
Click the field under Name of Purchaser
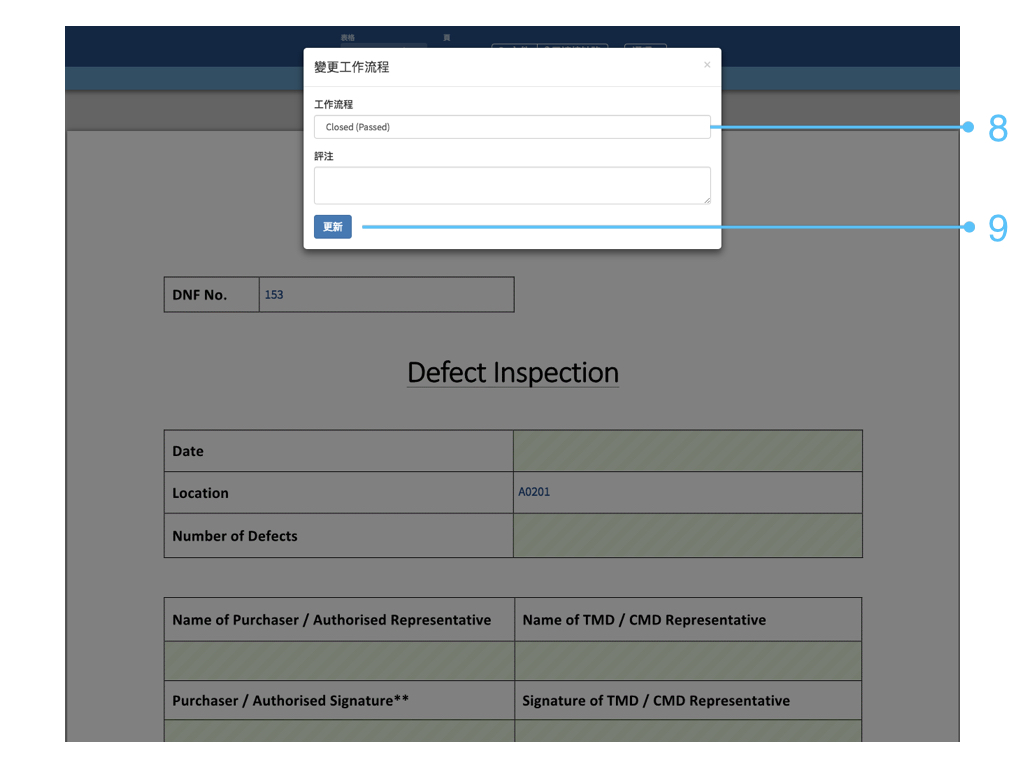pos(339,661)
